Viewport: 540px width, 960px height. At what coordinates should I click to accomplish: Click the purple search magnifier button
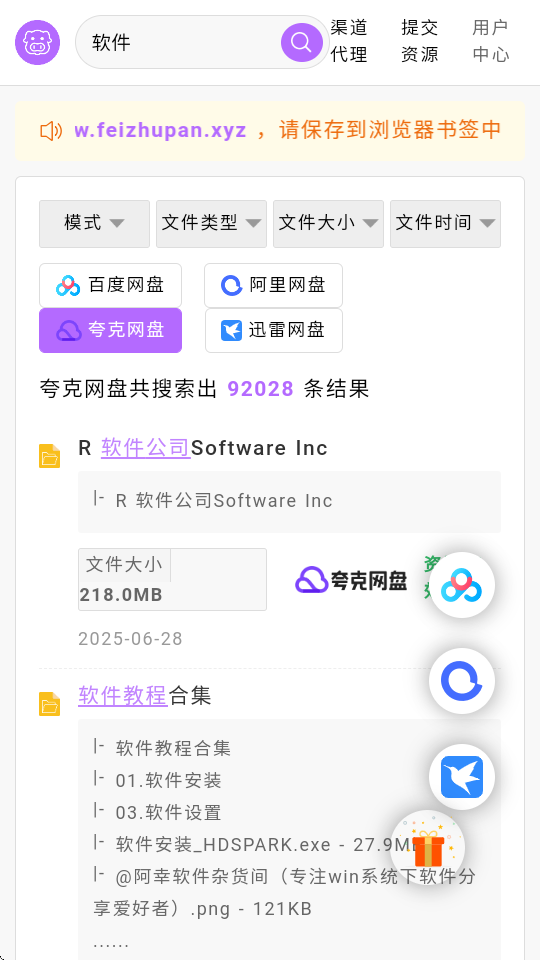click(x=301, y=42)
